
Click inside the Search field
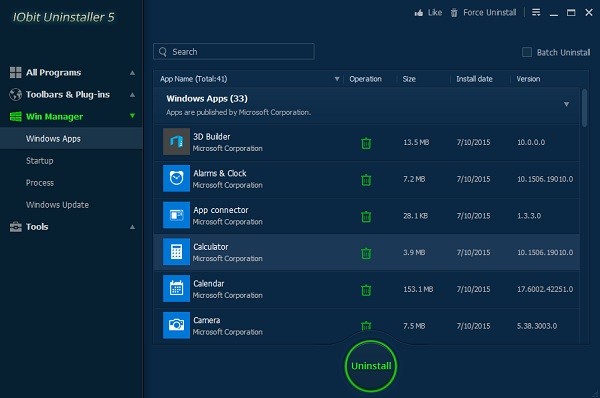click(234, 52)
